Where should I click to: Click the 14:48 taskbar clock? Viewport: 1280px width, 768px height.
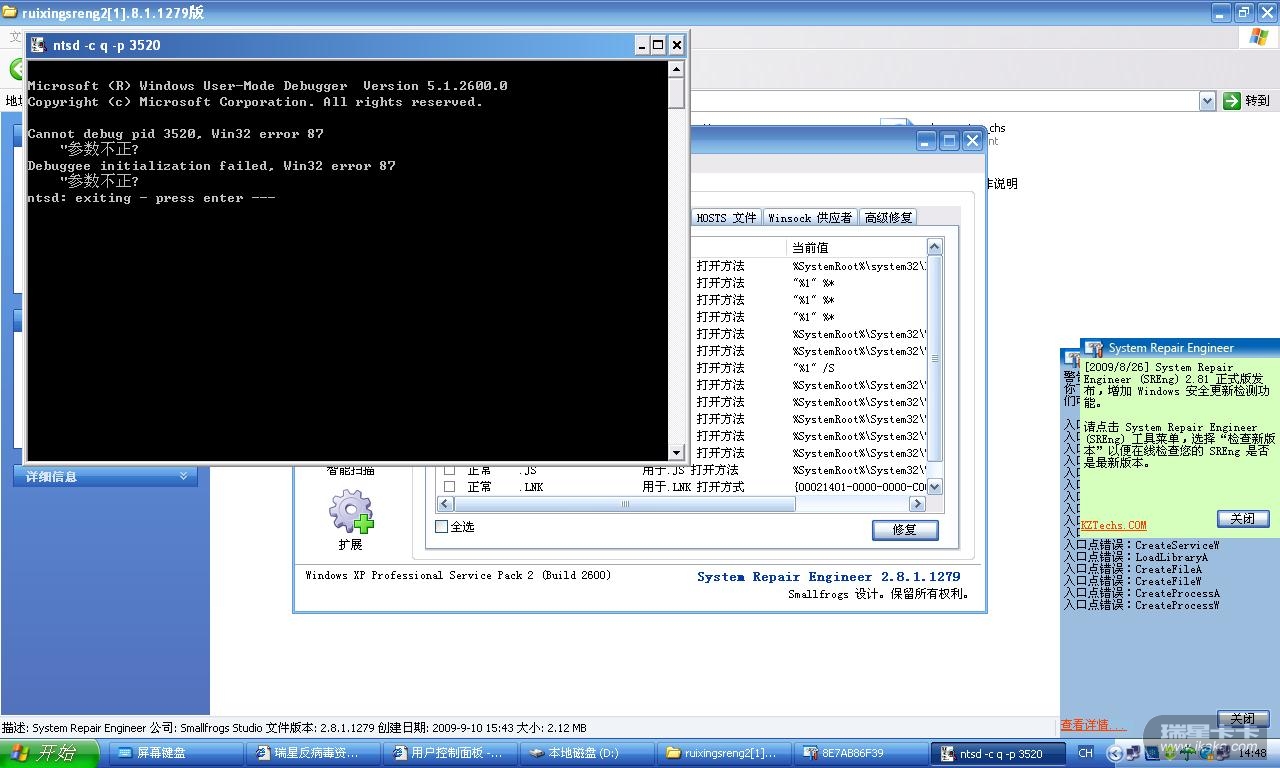(1253, 753)
